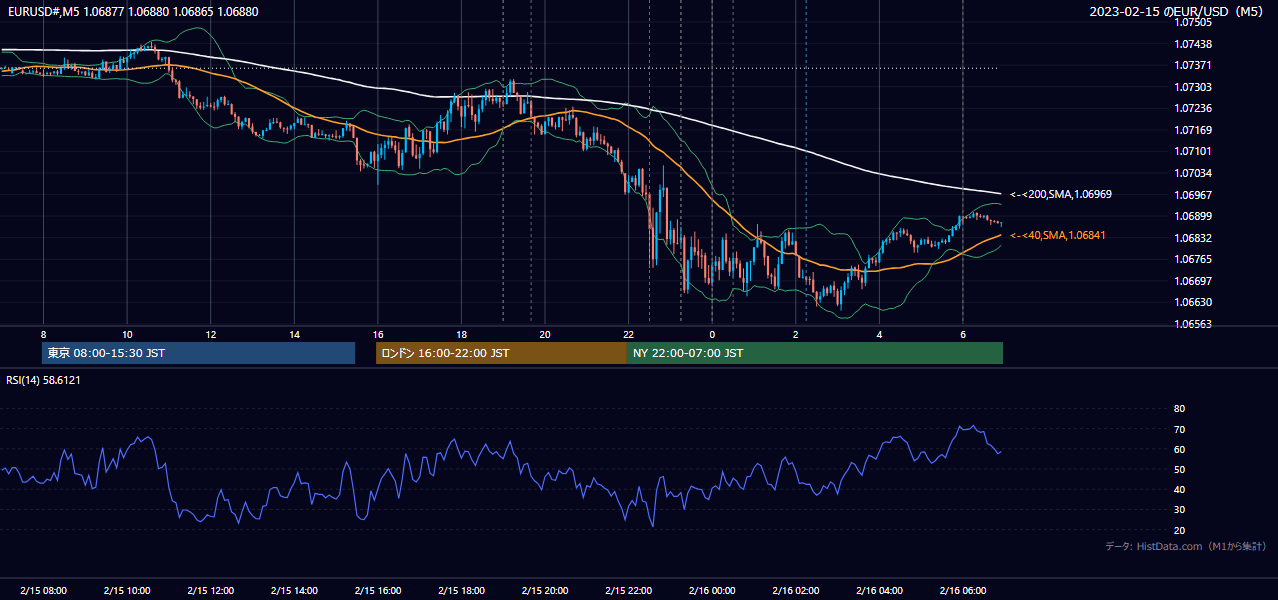Viewport: 1278px width, 600px height.
Task: Click RSI scale value 20
Action: pyautogui.click(x=1179, y=530)
